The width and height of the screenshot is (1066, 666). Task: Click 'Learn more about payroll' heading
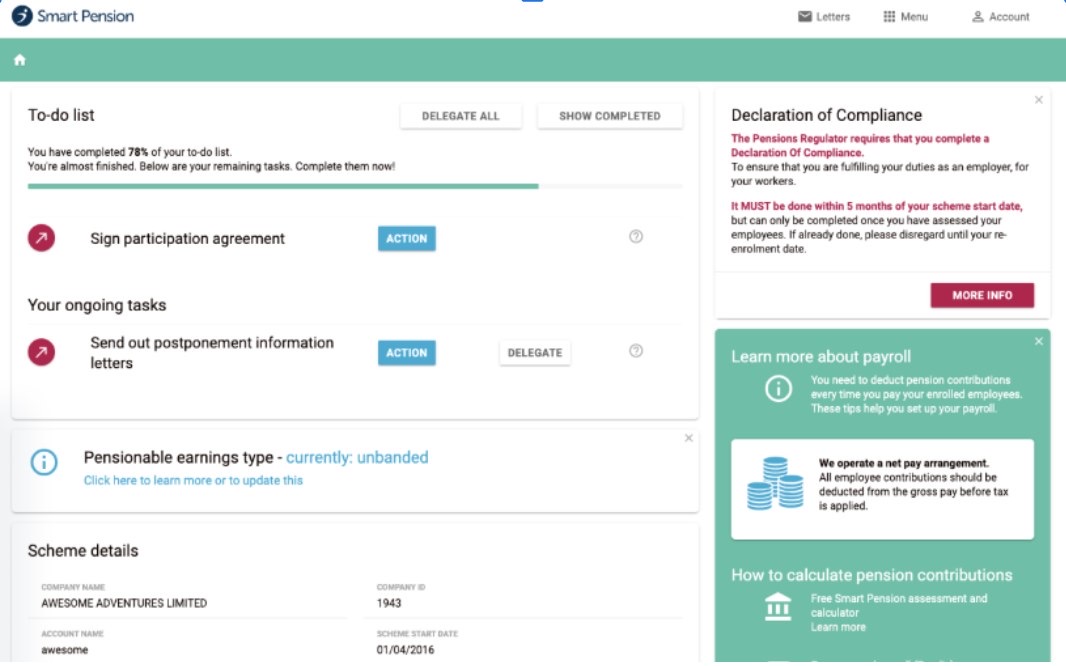[x=821, y=357]
